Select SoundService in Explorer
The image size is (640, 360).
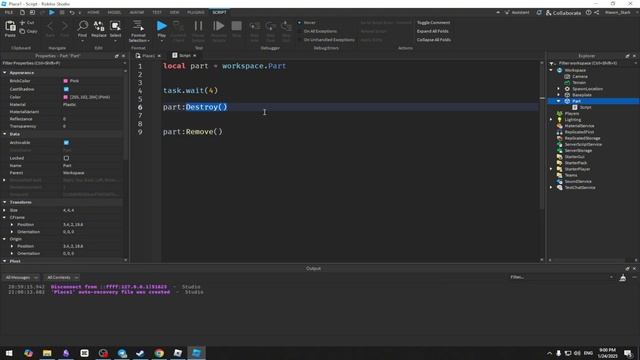pos(578,181)
